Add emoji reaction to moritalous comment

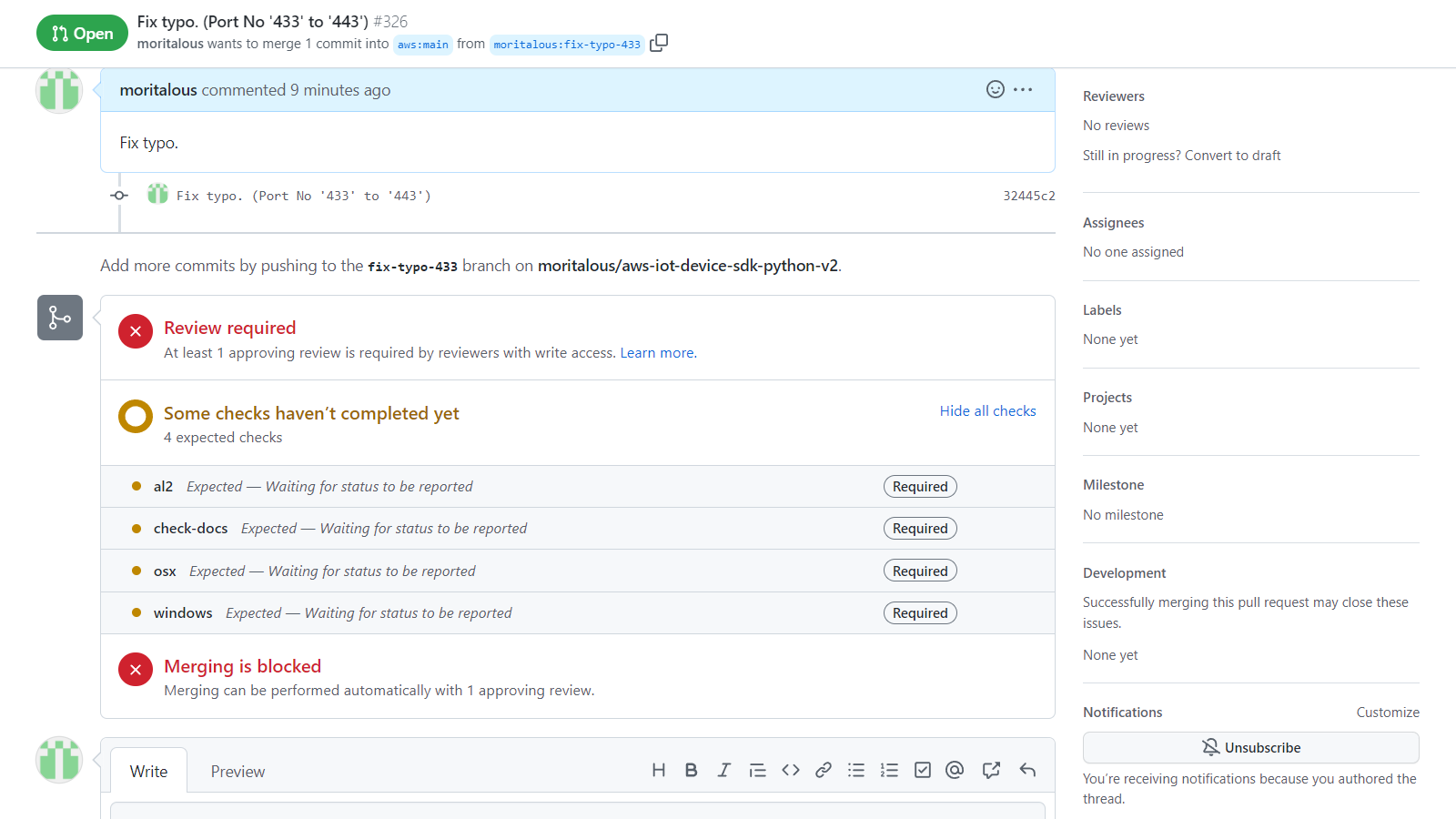tap(996, 89)
